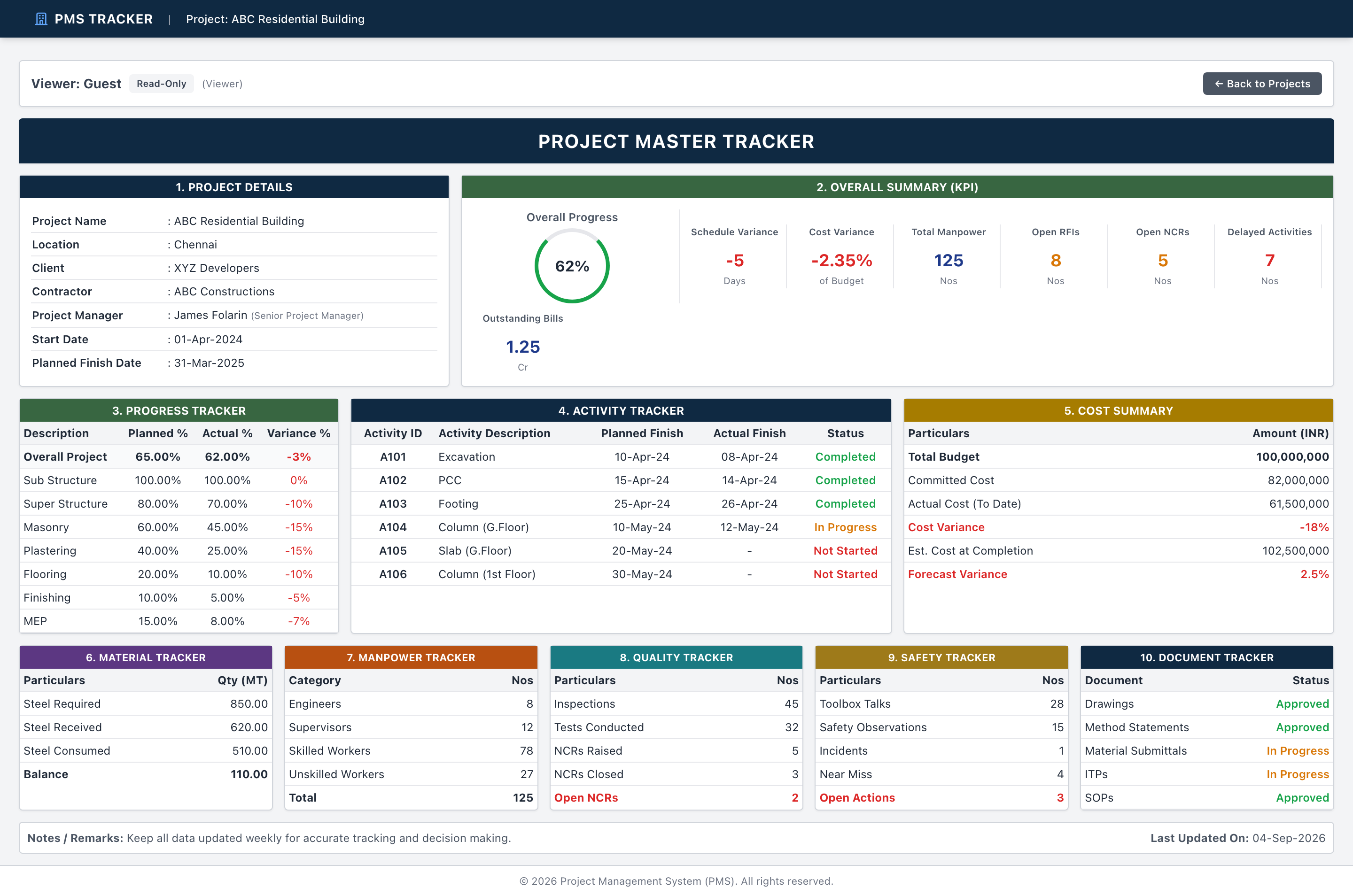This screenshot has width=1353, height=896.
Task: Click activity ID A104
Action: tap(393, 527)
